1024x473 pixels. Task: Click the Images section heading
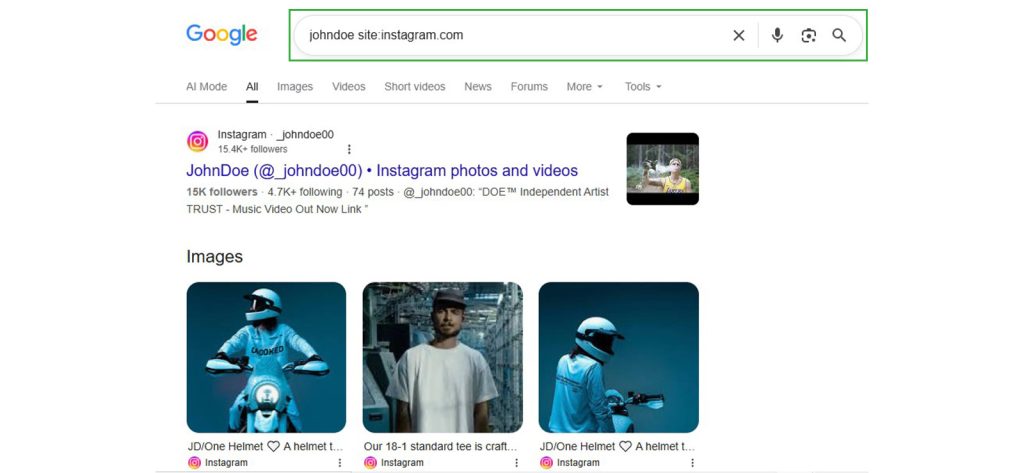click(214, 257)
